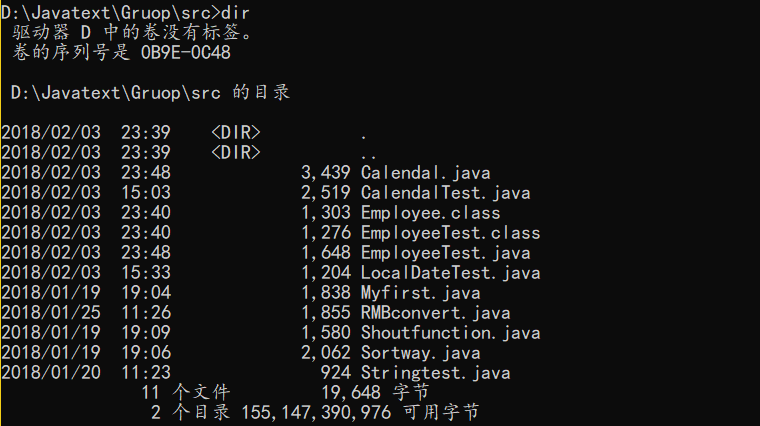Click the LocalDateTest.java filename
Screen dimensions: 760x426
450,273
